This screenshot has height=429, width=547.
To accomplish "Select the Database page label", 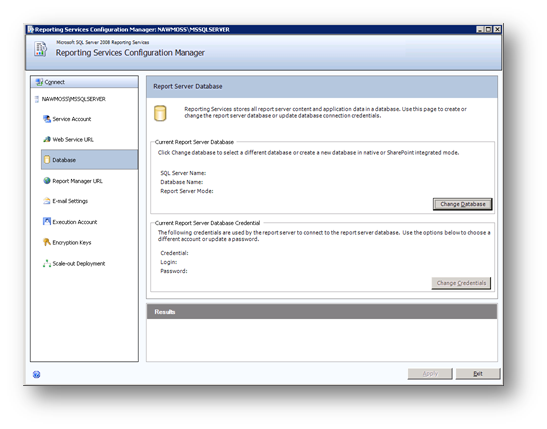I will point(64,160).
